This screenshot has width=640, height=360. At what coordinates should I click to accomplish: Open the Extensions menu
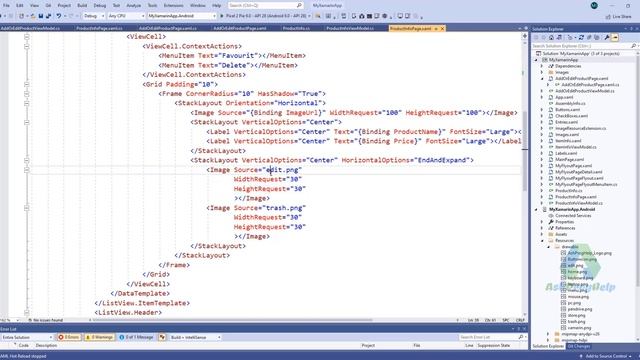pos(173,5)
